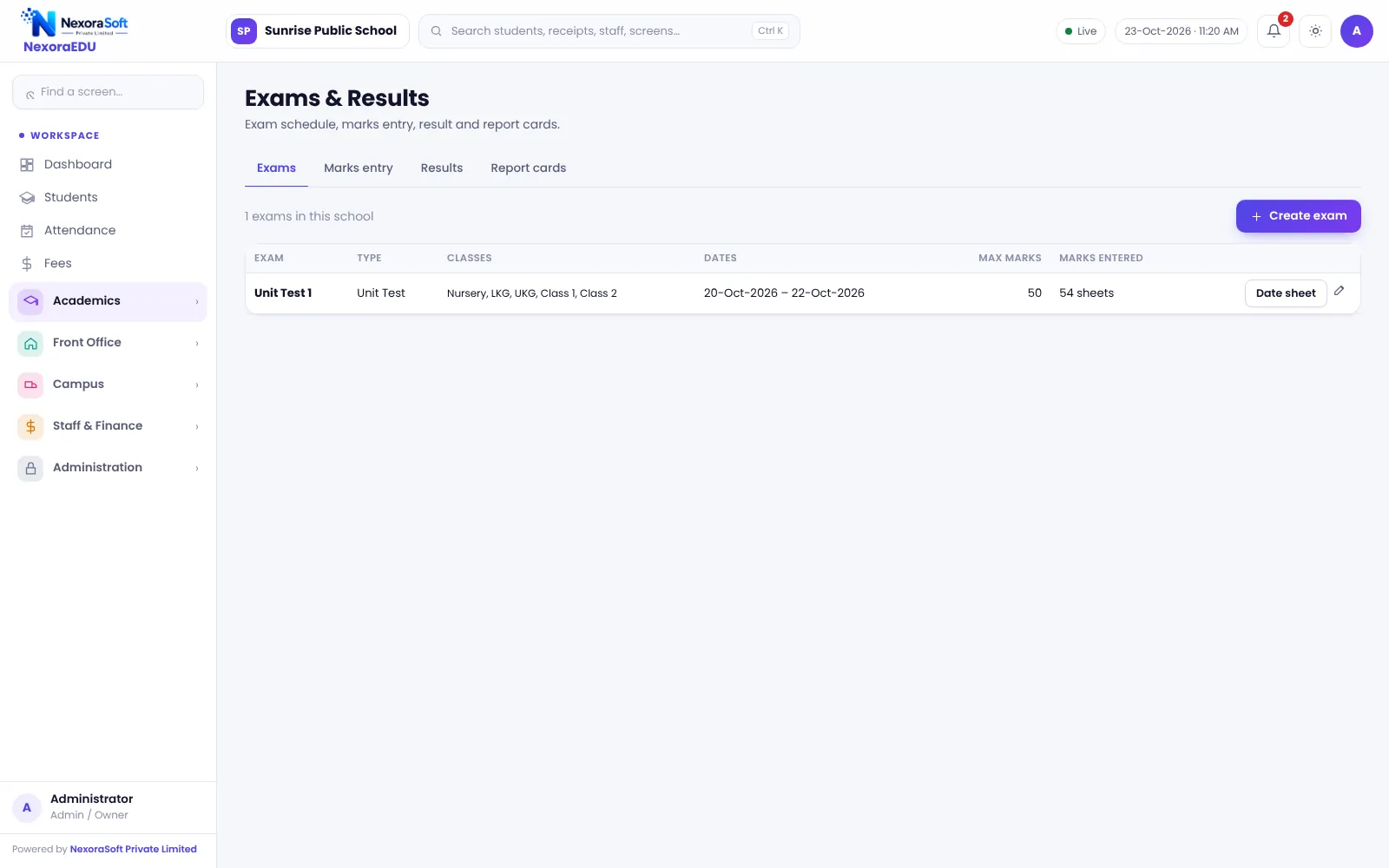Click the Create exam button
The height and width of the screenshot is (868, 1389).
1298,216
